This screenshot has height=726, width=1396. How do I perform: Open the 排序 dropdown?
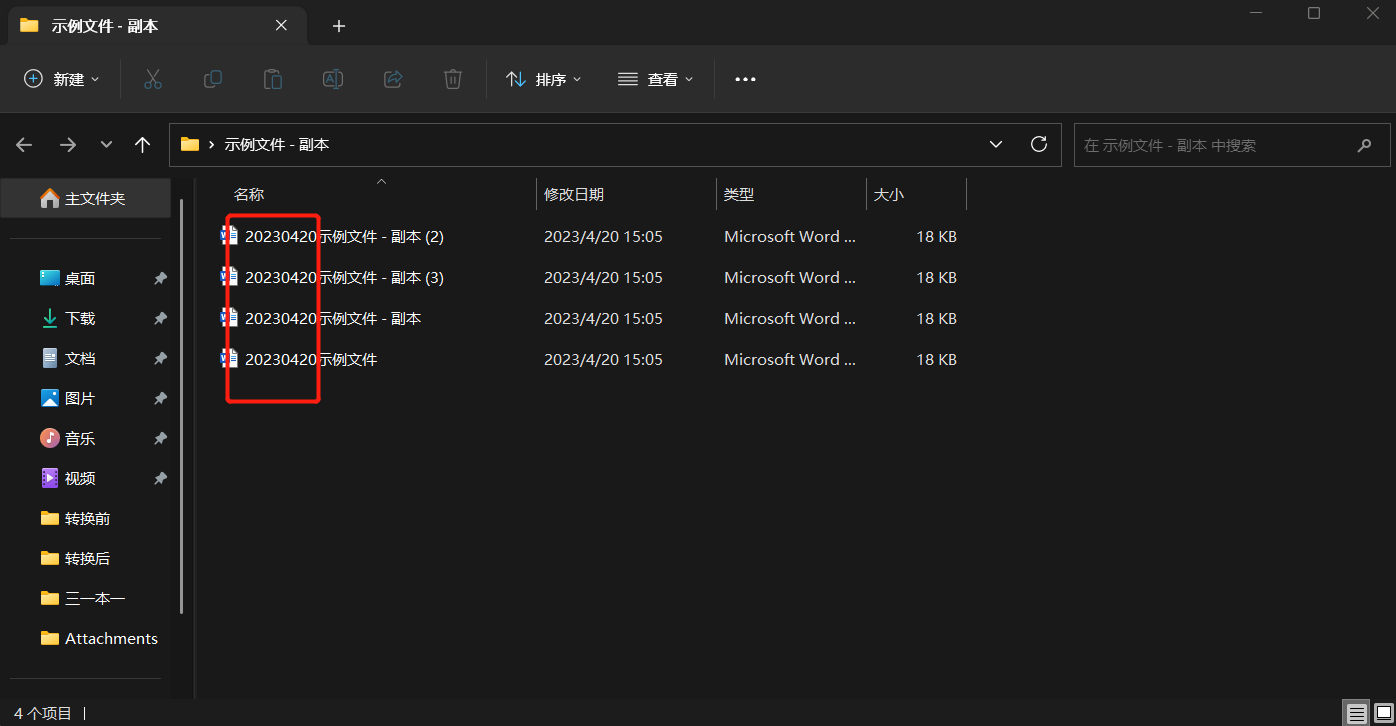click(544, 79)
